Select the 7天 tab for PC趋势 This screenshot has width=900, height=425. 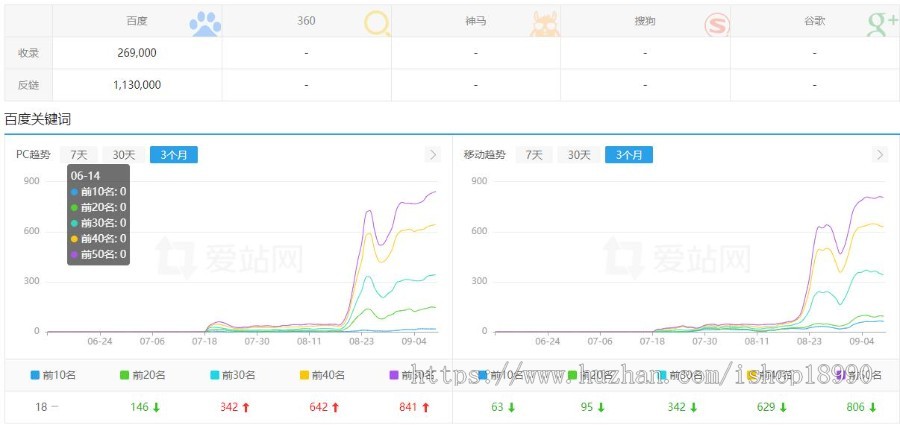coord(79,154)
